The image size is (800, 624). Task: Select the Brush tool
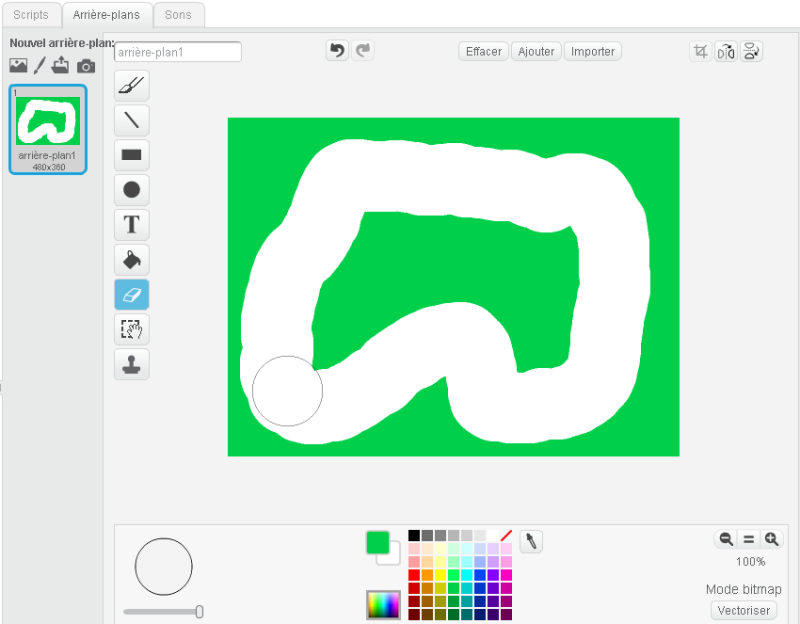click(x=131, y=86)
